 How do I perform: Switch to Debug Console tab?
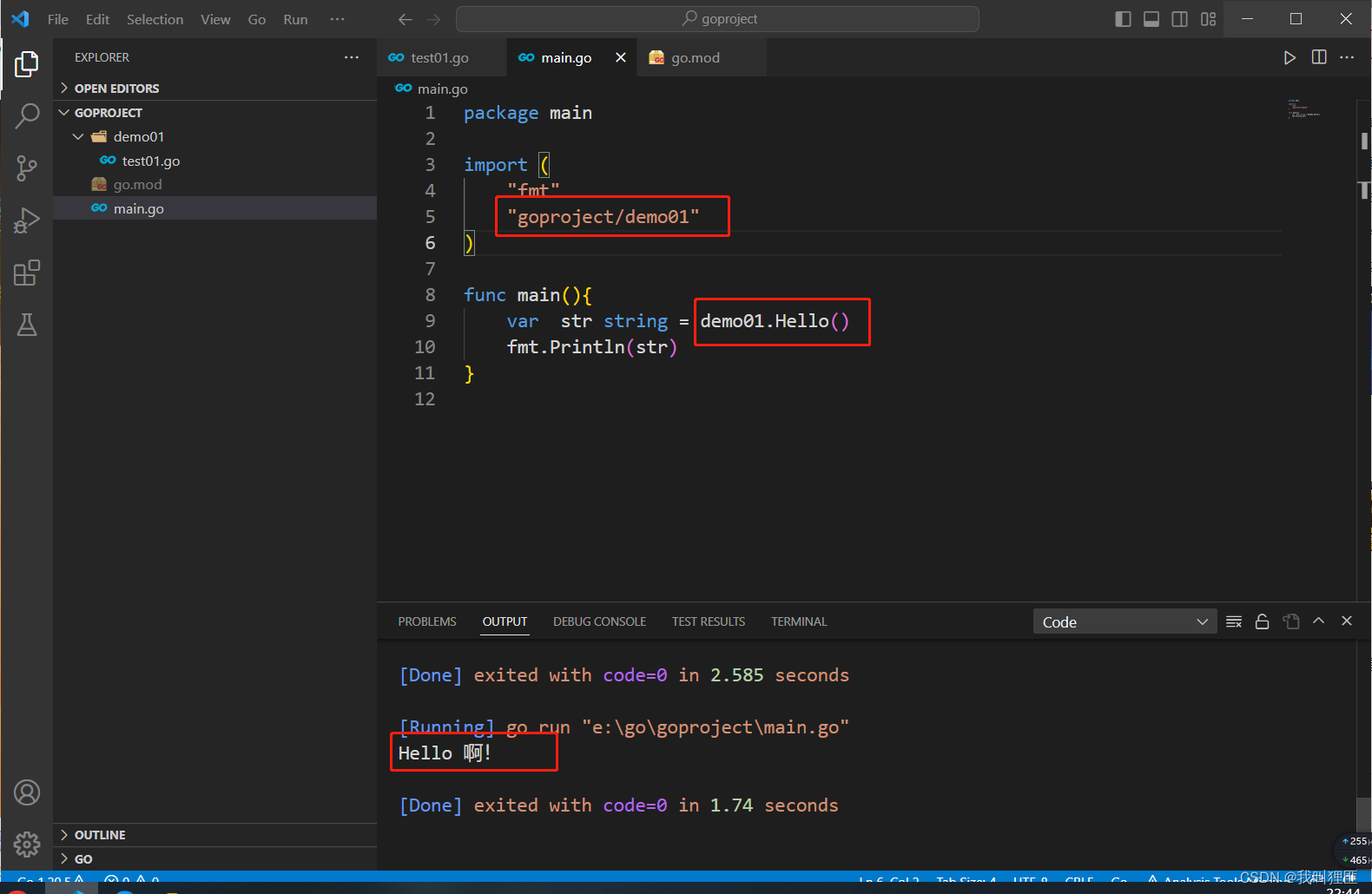599,621
